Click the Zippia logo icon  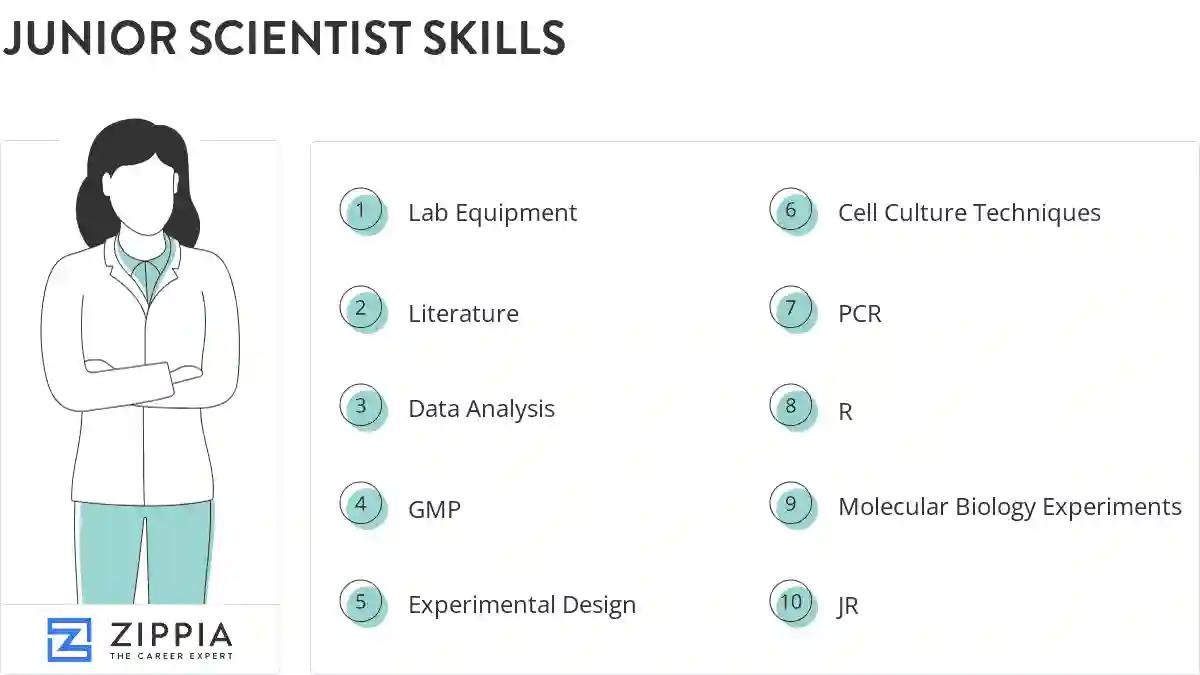pos(69,640)
